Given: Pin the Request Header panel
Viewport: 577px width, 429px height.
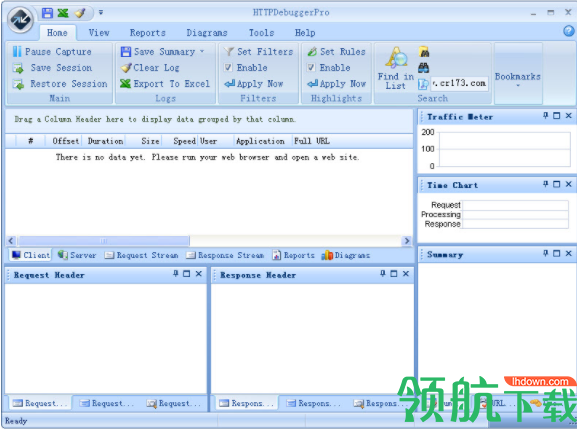Looking at the screenshot, I should click(x=176, y=274).
